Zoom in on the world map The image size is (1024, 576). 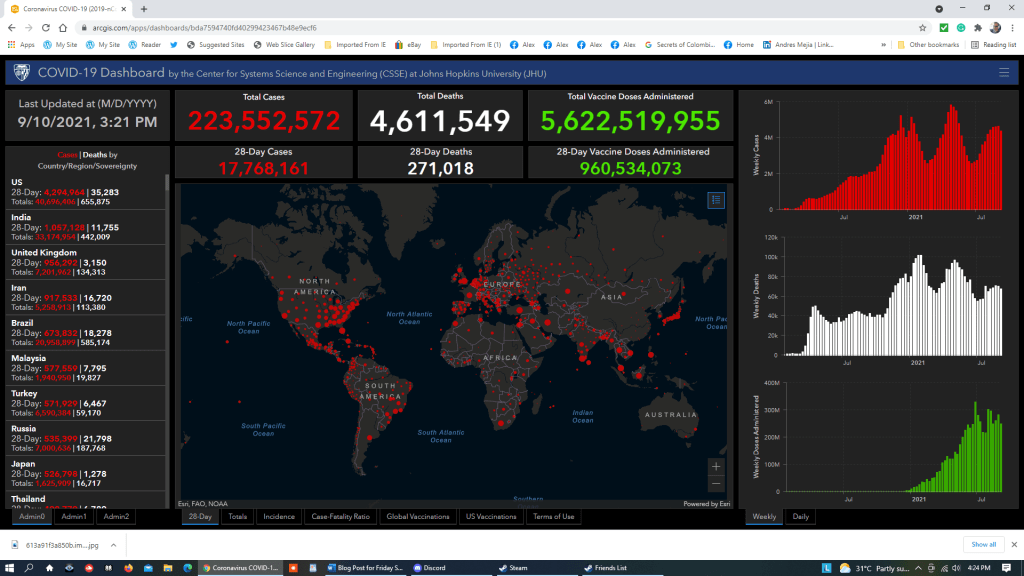pyautogui.click(x=715, y=466)
